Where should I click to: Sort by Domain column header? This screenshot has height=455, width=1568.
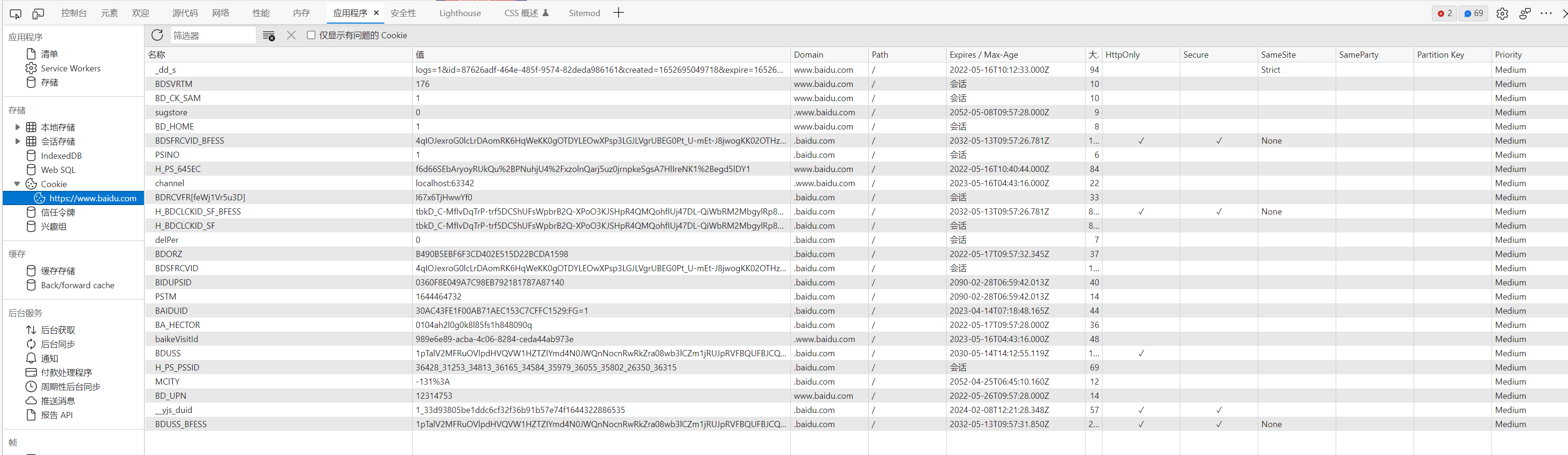click(829, 55)
